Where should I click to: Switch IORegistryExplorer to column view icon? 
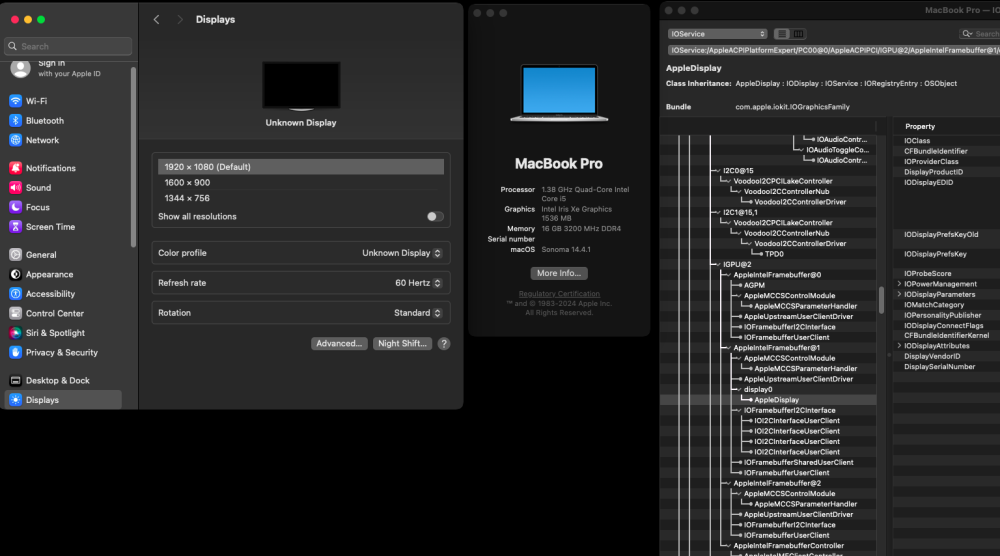[798, 34]
